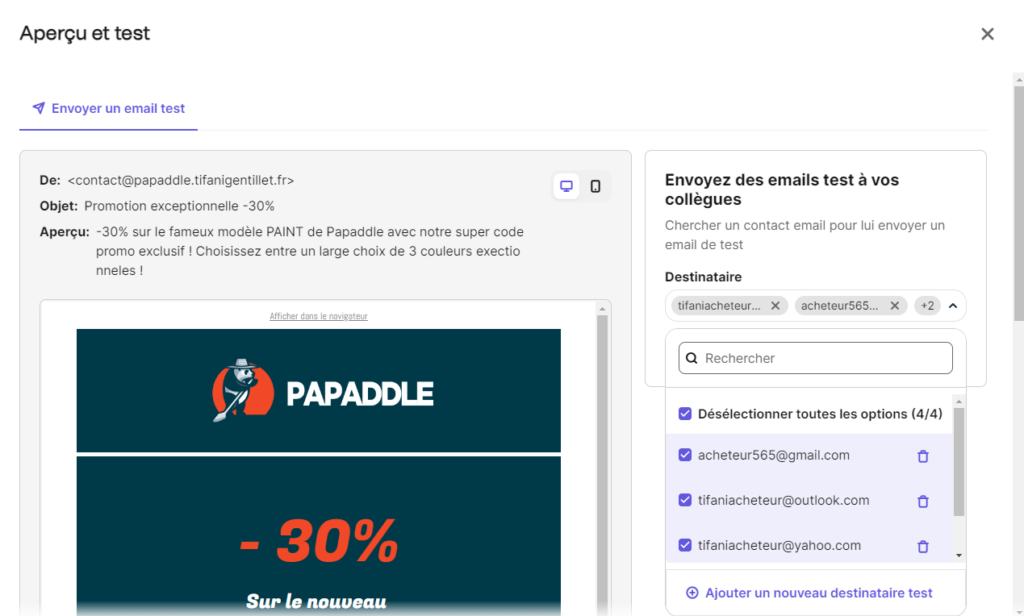Switch to desktop preview icon
Viewport: 1024px width, 616px height.
pyautogui.click(x=567, y=186)
